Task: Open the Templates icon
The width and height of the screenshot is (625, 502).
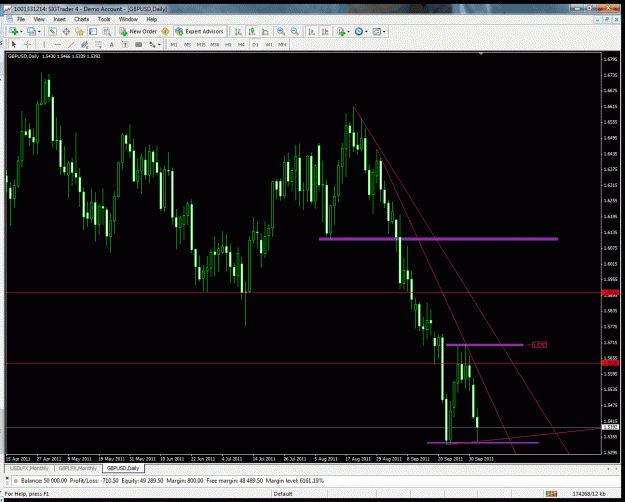Action: point(377,31)
